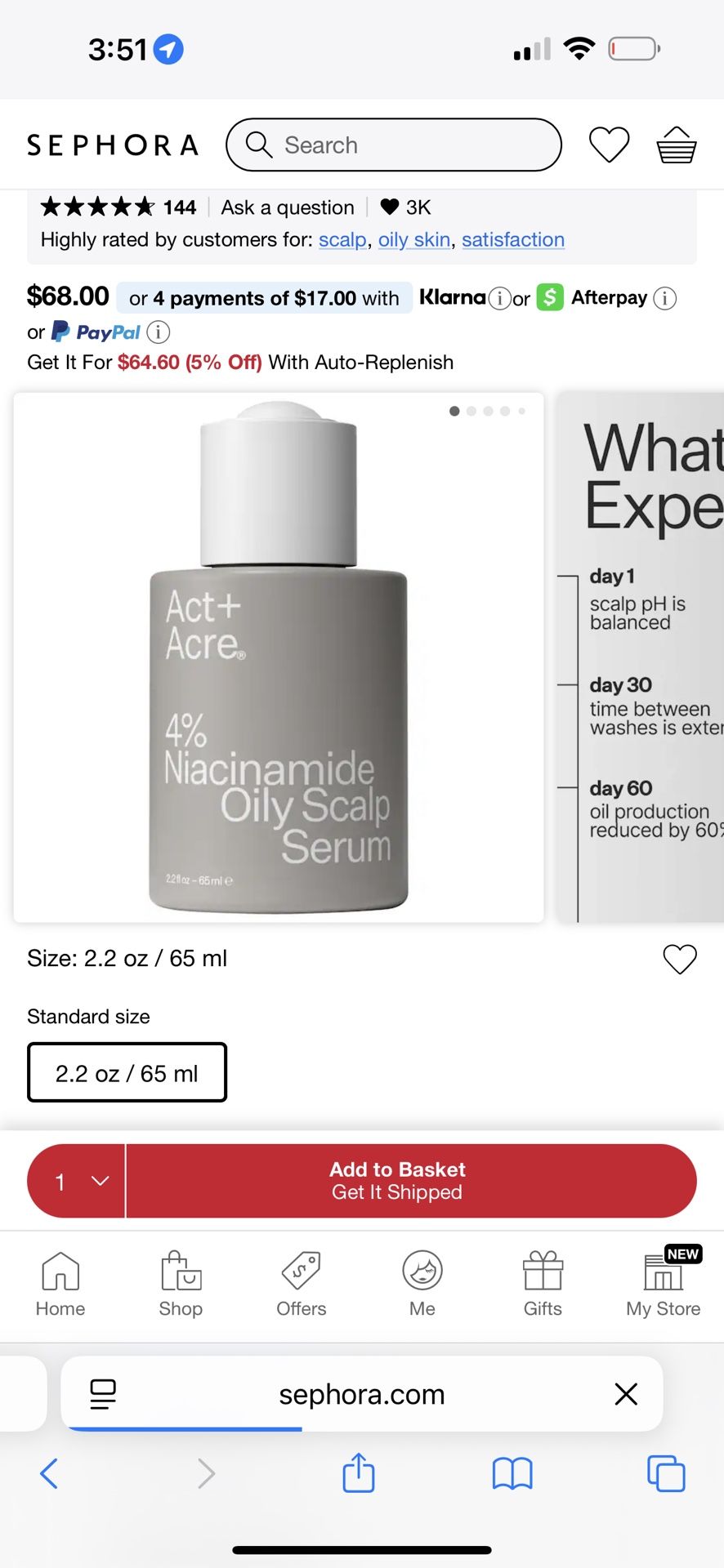The height and width of the screenshot is (1568, 724).
Task: Tap the Klarna info icon
Action: point(498,299)
